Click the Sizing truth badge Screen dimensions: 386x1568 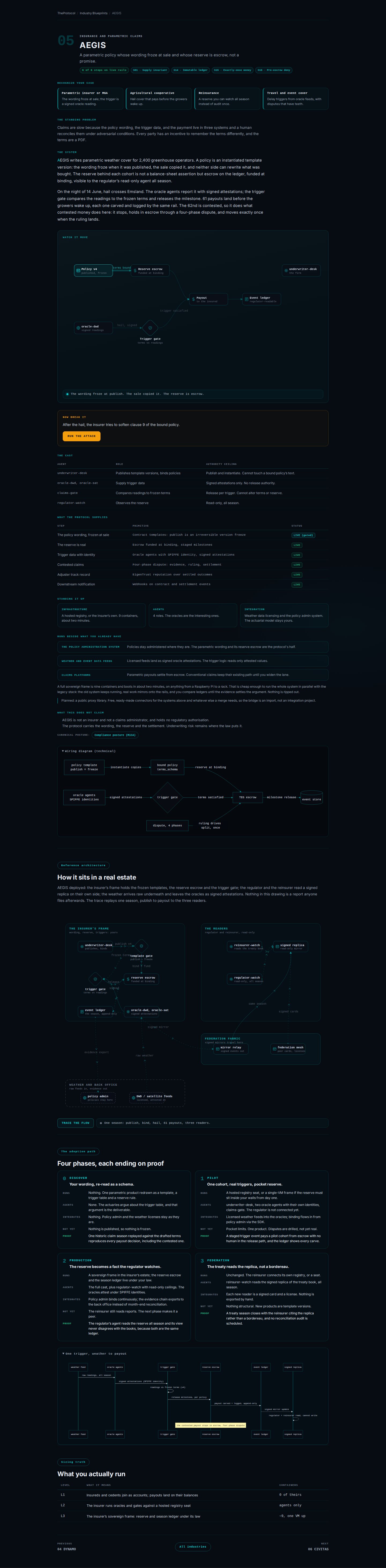[73, 1461]
